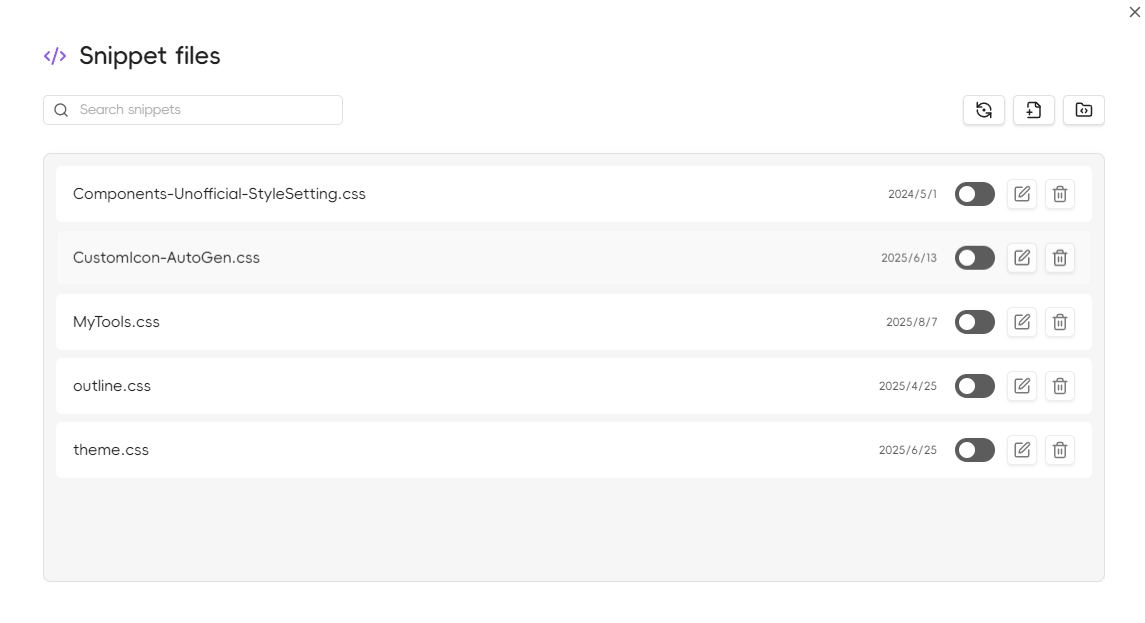The image size is (1145, 623).
Task: Enable the outline.css snippet switch
Action: pos(975,386)
